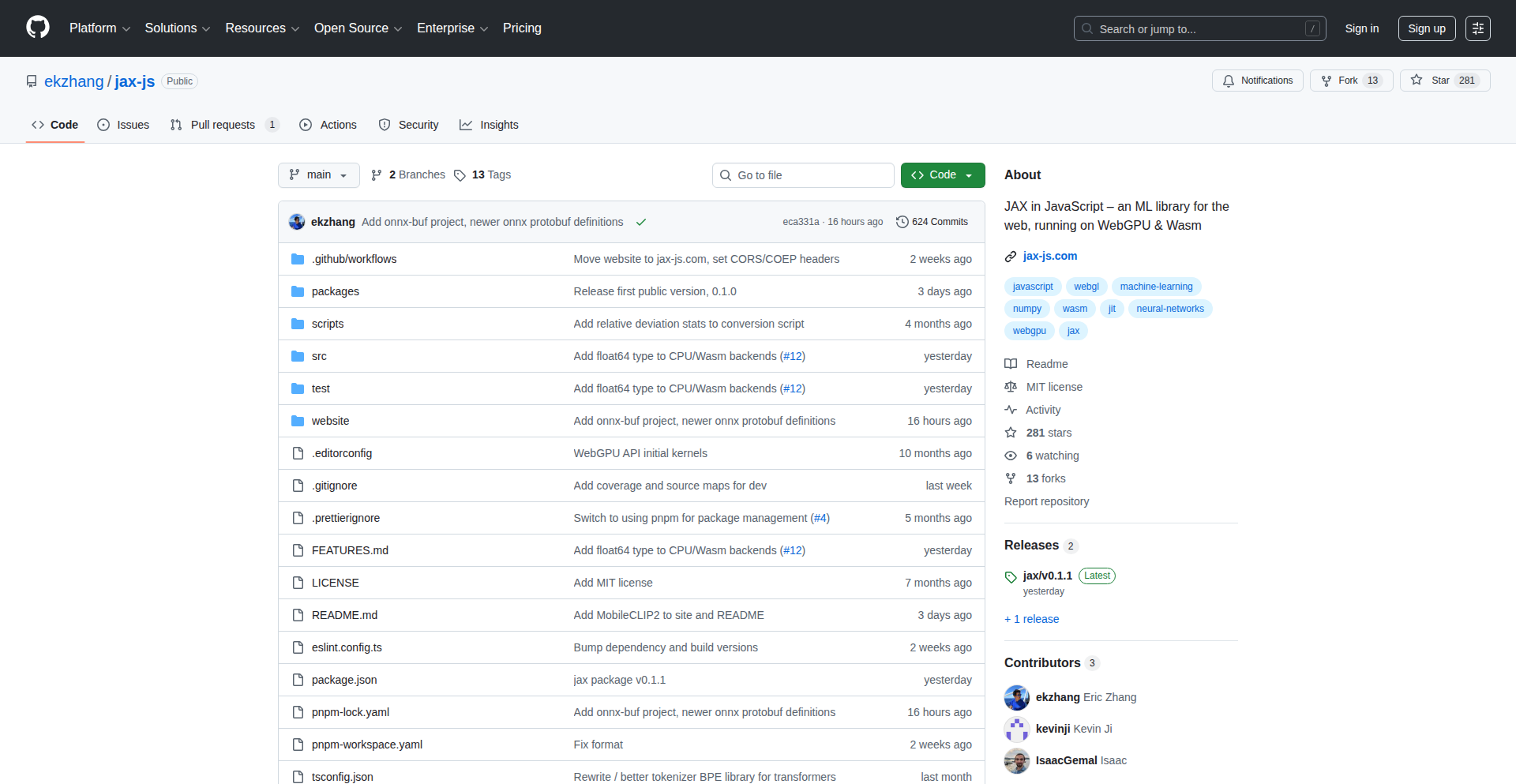Click the GitHub home logo

pos(36,28)
